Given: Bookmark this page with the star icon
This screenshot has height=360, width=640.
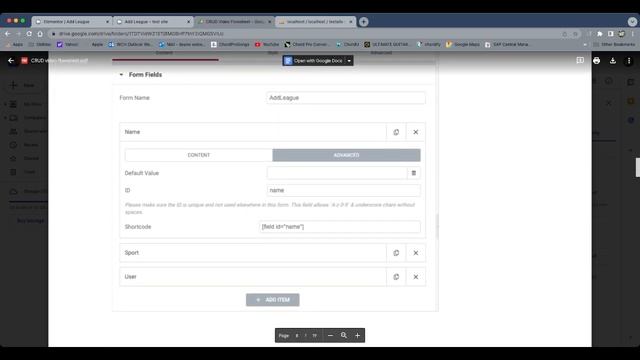Looking at the screenshot, I should (x=576, y=34).
